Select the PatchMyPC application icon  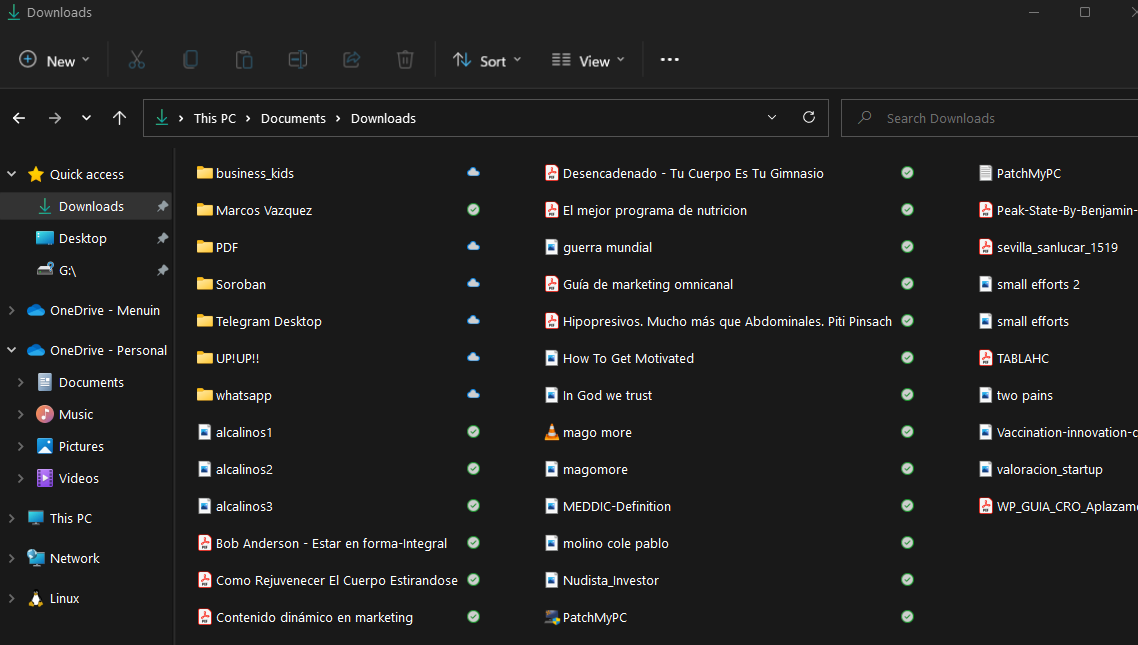tap(552, 617)
